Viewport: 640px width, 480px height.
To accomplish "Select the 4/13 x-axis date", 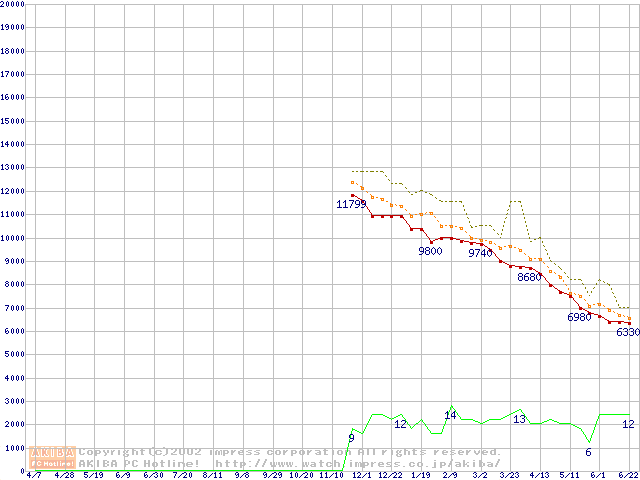I will click(x=540, y=476).
